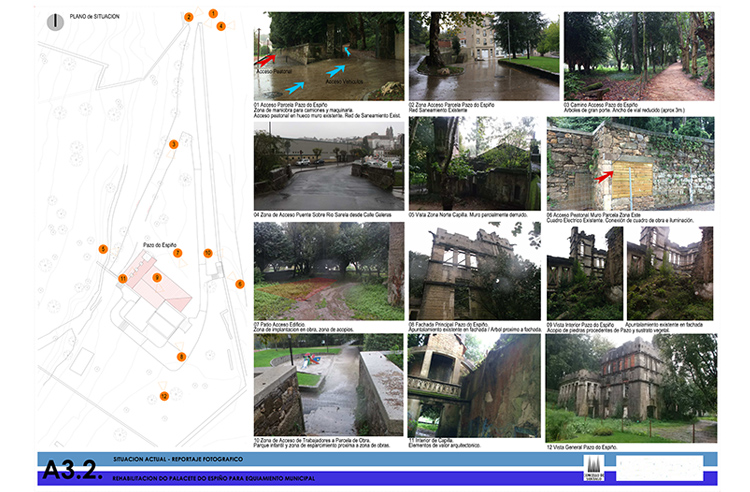The height and width of the screenshot is (492, 750).
Task: Select orange map marker number 2
Action: coord(188,17)
